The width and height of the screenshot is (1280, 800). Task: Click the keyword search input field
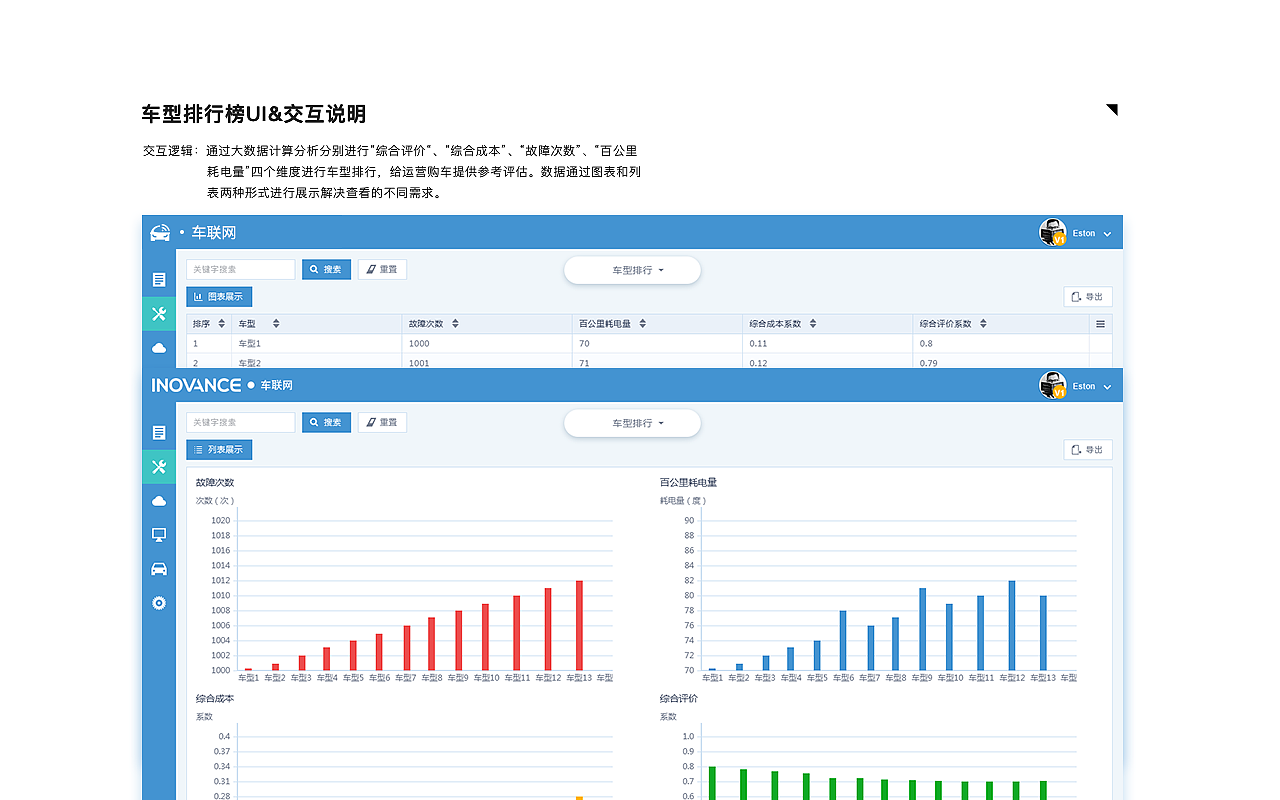[x=240, y=269]
